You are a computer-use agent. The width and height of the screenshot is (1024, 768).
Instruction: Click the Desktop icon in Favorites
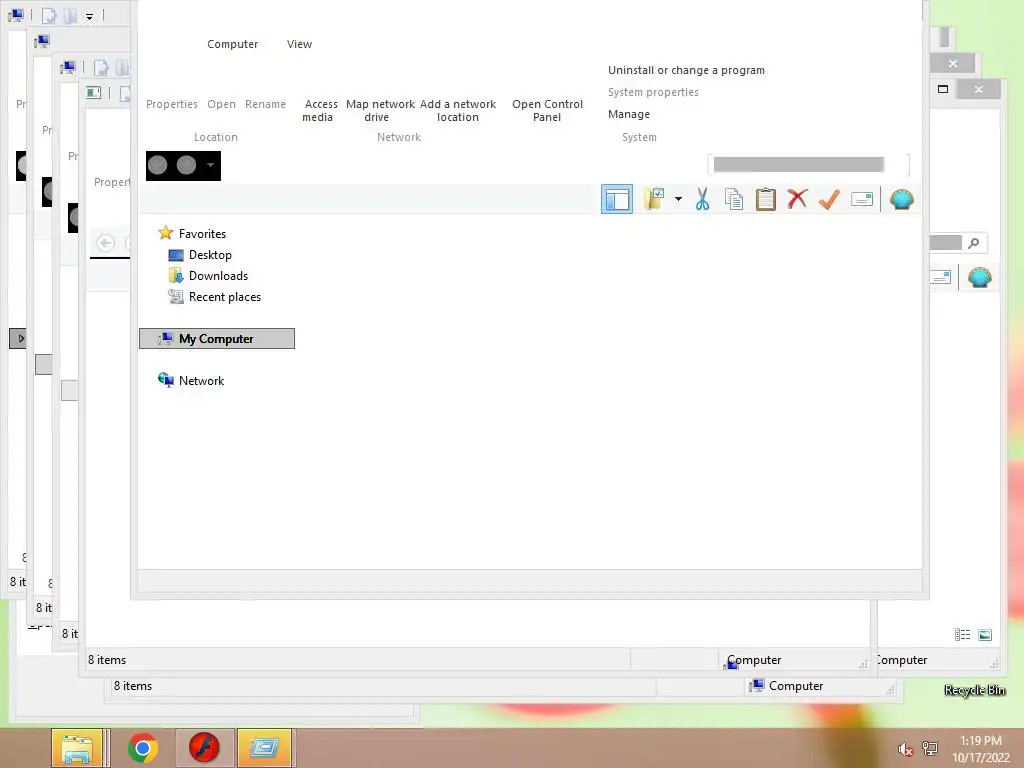tap(176, 255)
